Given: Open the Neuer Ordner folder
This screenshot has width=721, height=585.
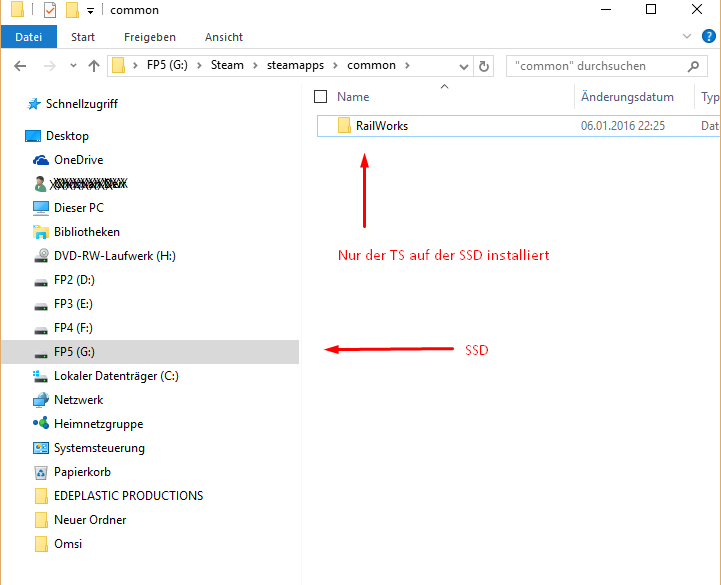Looking at the screenshot, I should coord(90,520).
